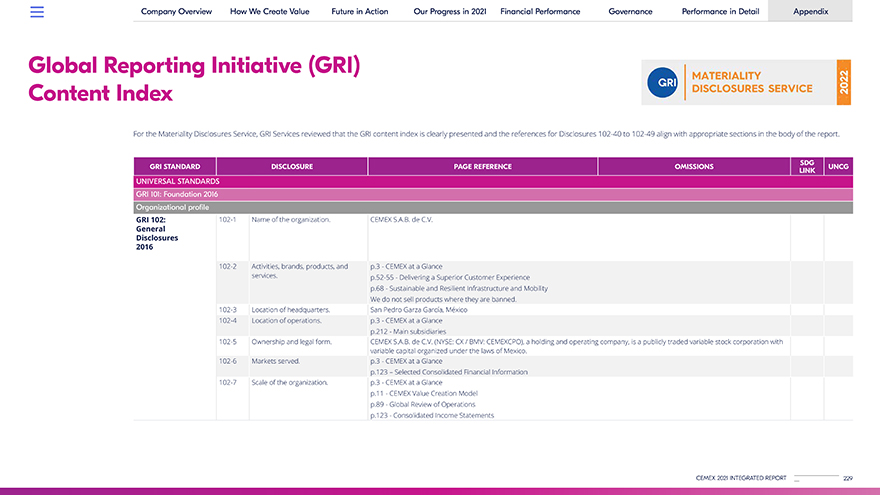Open p.52-55 Delivering a Superior Customer Experience
The height and width of the screenshot is (495, 880).
coord(449,277)
